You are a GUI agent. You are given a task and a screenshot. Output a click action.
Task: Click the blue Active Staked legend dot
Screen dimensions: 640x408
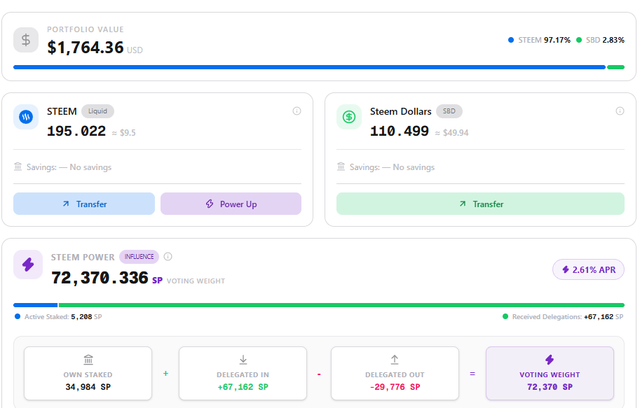coord(17,317)
